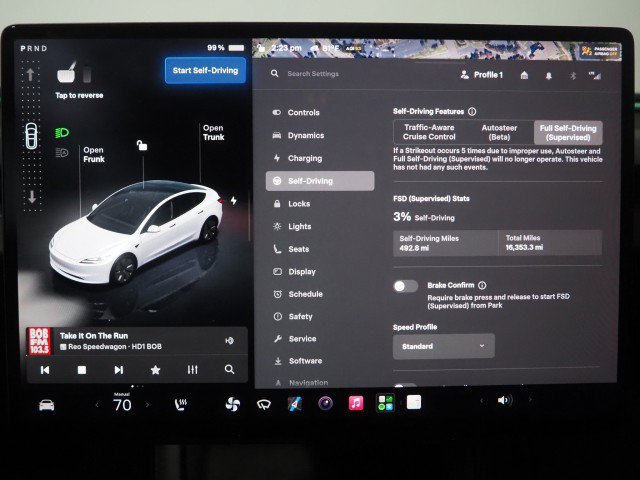Open the Schedule settings menu
Image resolution: width=640 pixels, height=480 pixels.
pyautogui.click(x=305, y=294)
